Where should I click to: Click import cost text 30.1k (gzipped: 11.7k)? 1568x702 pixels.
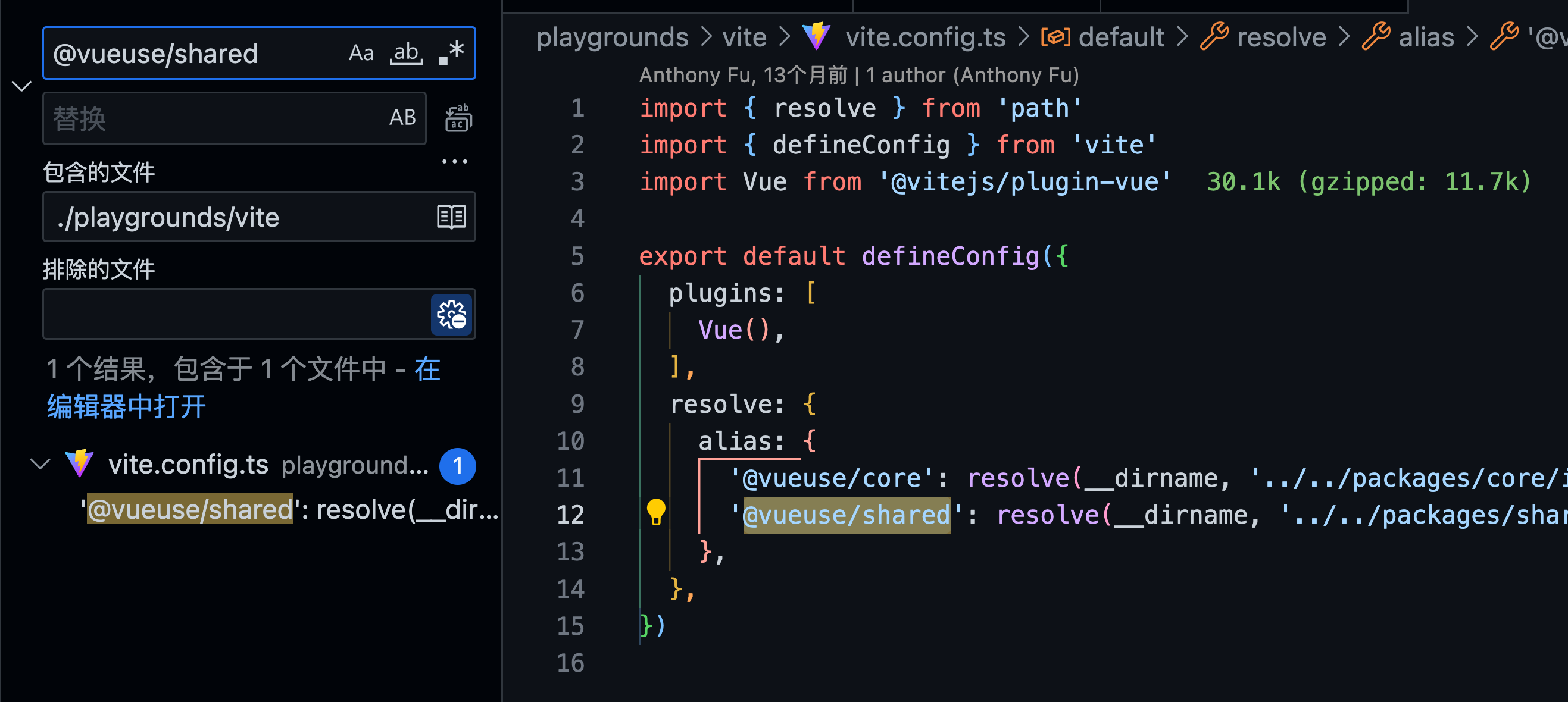tap(1369, 181)
